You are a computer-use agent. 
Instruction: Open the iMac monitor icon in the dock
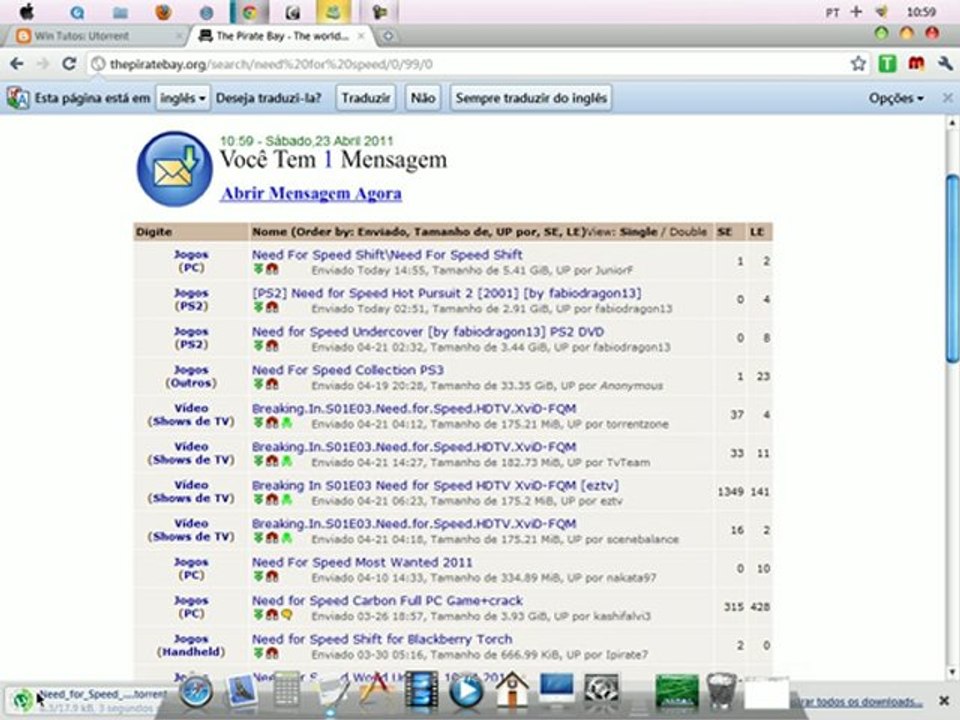pos(557,691)
